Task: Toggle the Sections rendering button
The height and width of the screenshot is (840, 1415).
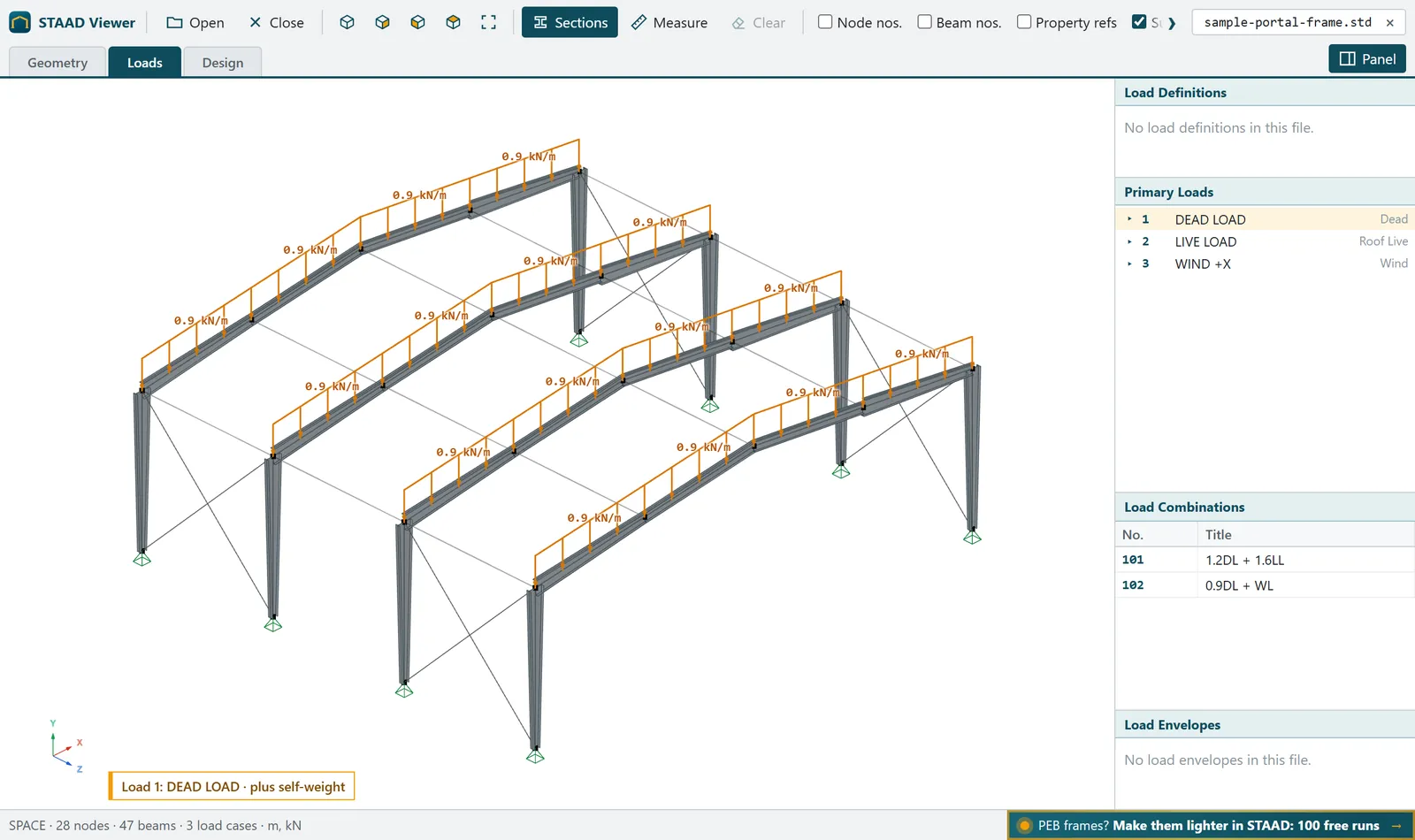Action: click(570, 22)
